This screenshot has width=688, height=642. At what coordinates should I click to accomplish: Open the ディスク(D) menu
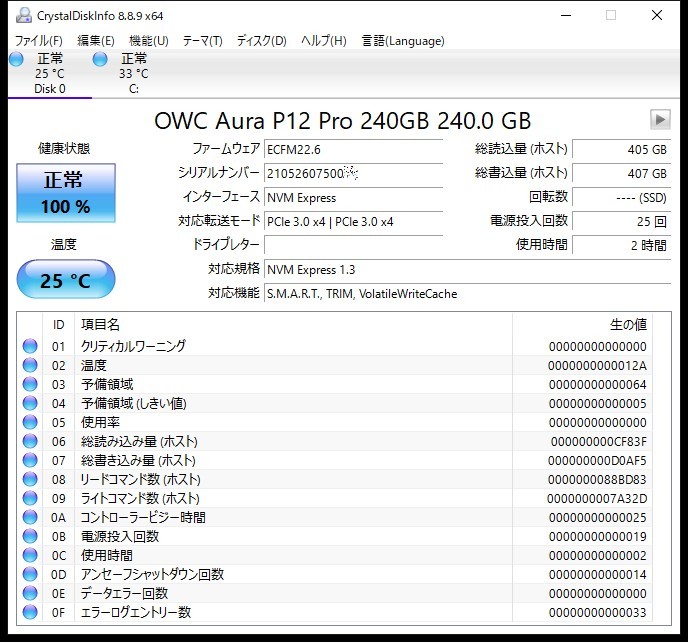tap(262, 41)
